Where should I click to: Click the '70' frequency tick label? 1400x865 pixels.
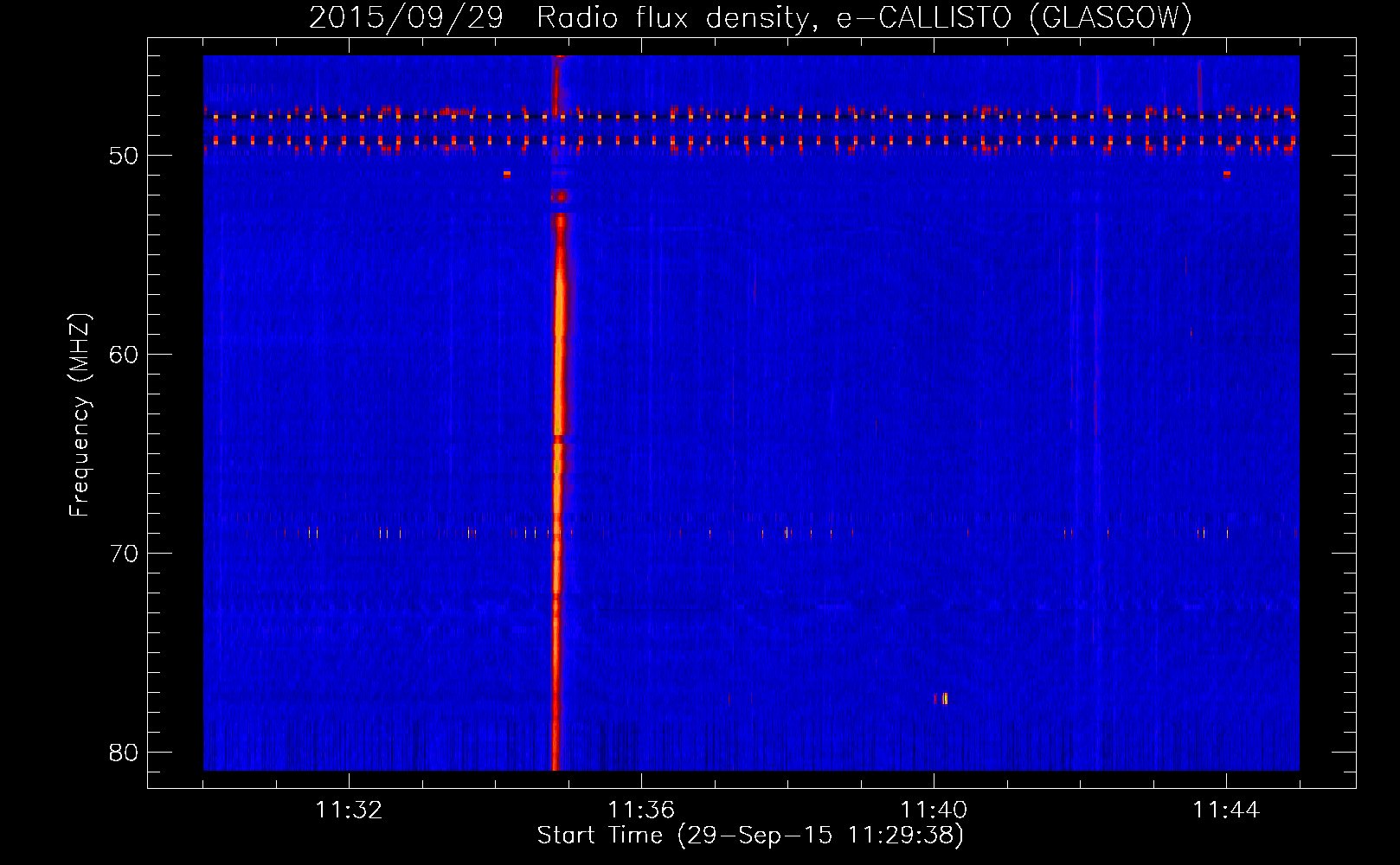pyautogui.click(x=124, y=554)
